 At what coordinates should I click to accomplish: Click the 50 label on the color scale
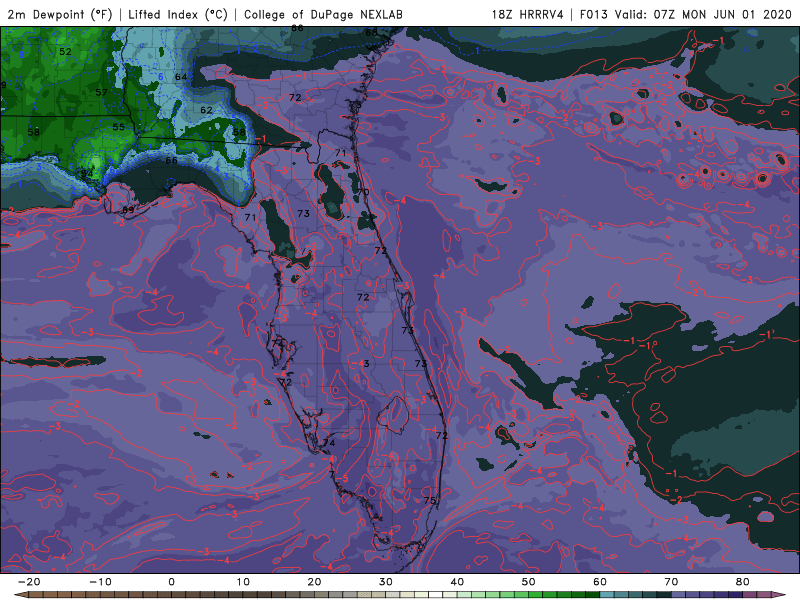pos(529,582)
